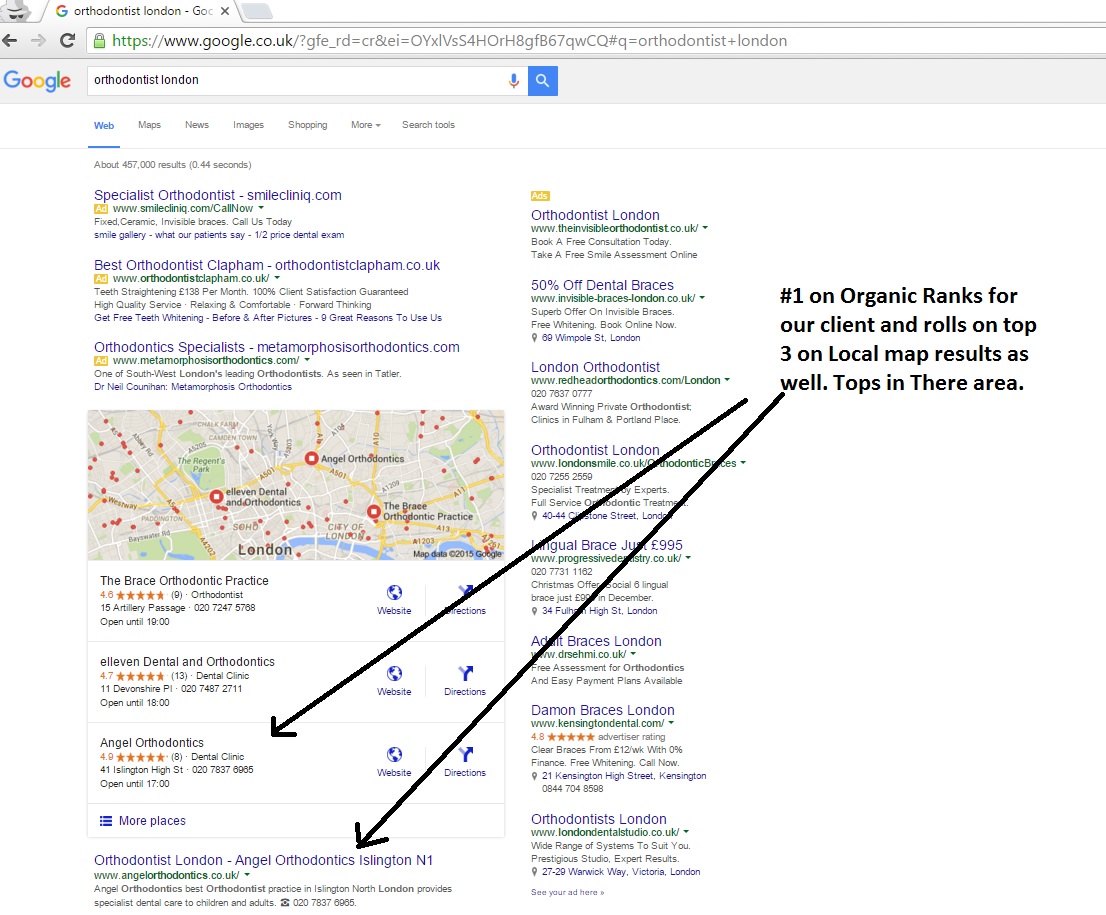Open Orthodontist London Angel Orthodontics Islington result

[x=263, y=861]
